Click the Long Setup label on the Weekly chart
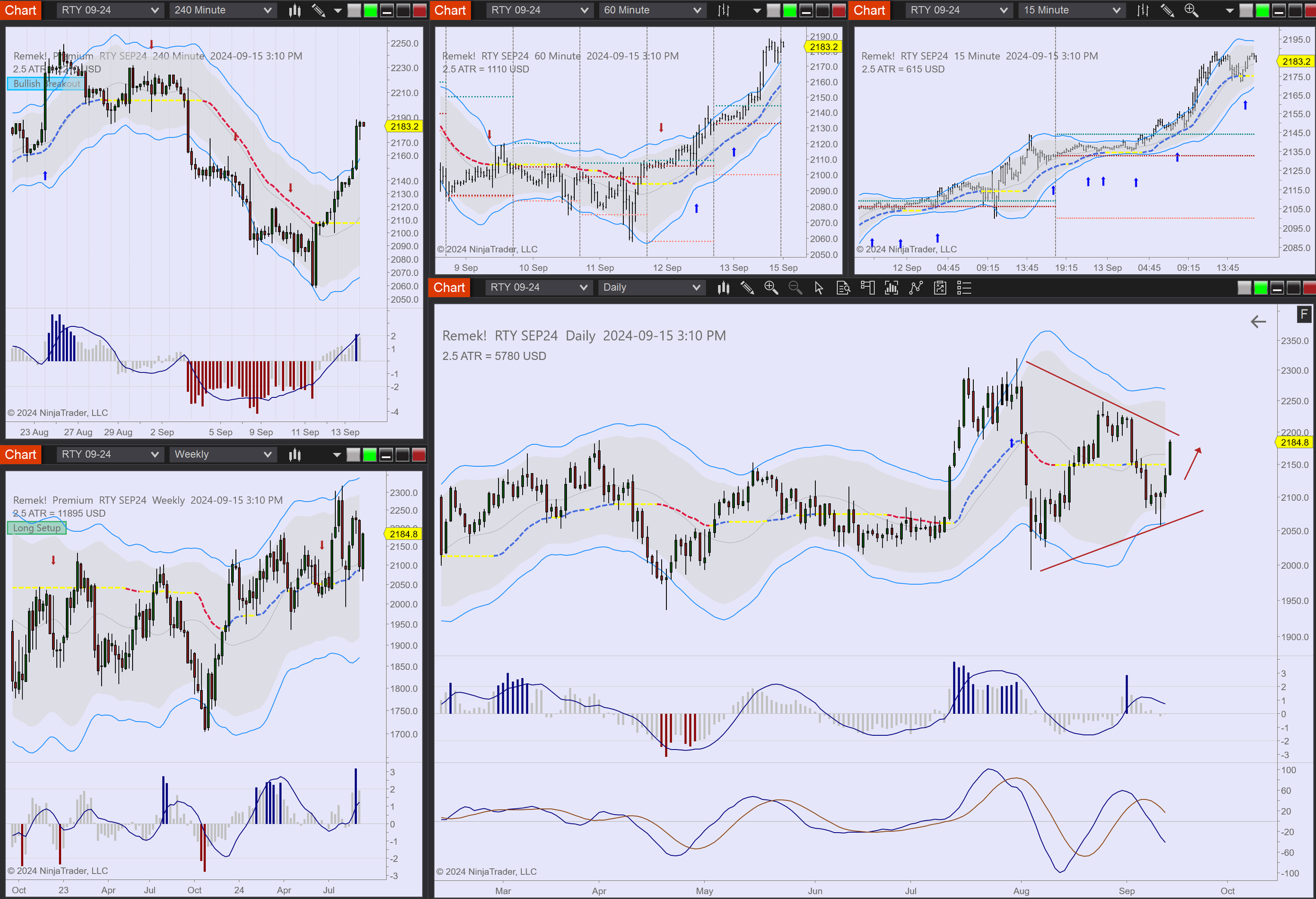Viewport: 1316px width, 899px height. pyautogui.click(x=37, y=527)
